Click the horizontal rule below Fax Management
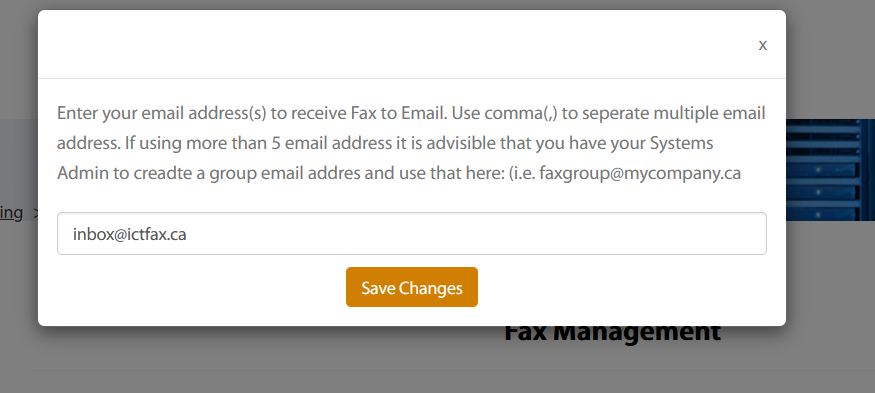The image size is (875, 393). pos(452,370)
